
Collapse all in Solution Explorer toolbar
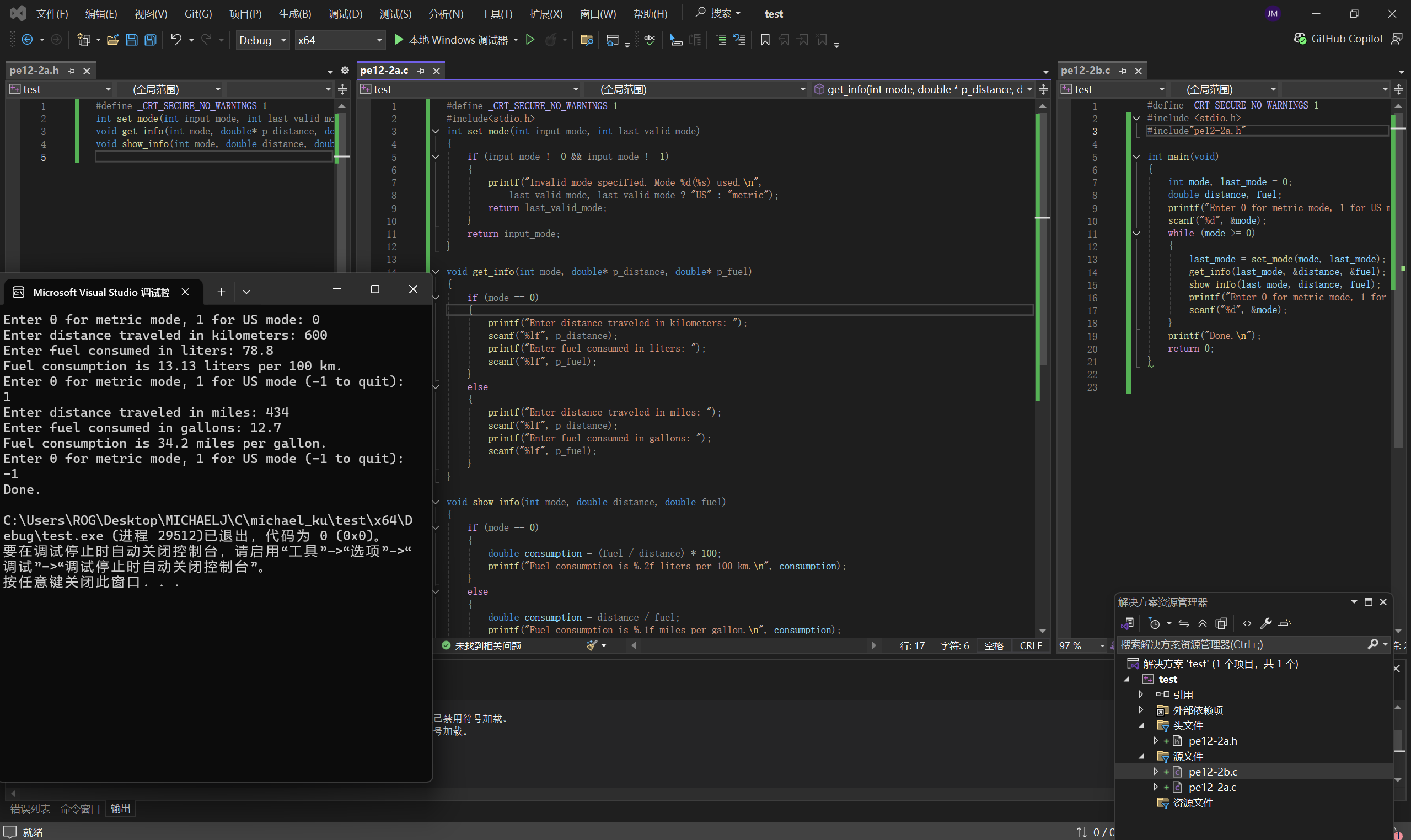[1202, 623]
